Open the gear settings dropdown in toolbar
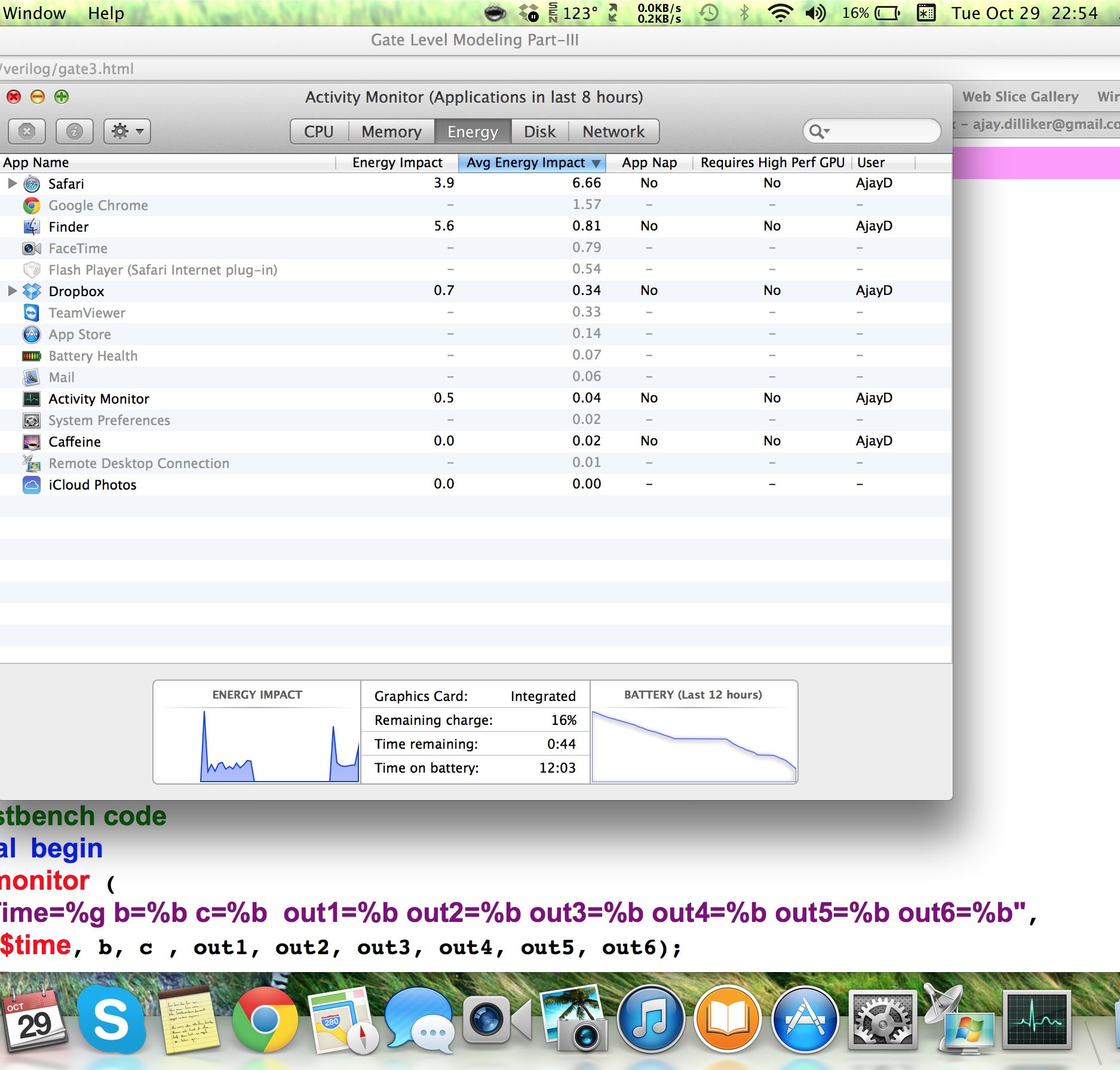The width and height of the screenshot is (1120, 1070). pos(127,131)
